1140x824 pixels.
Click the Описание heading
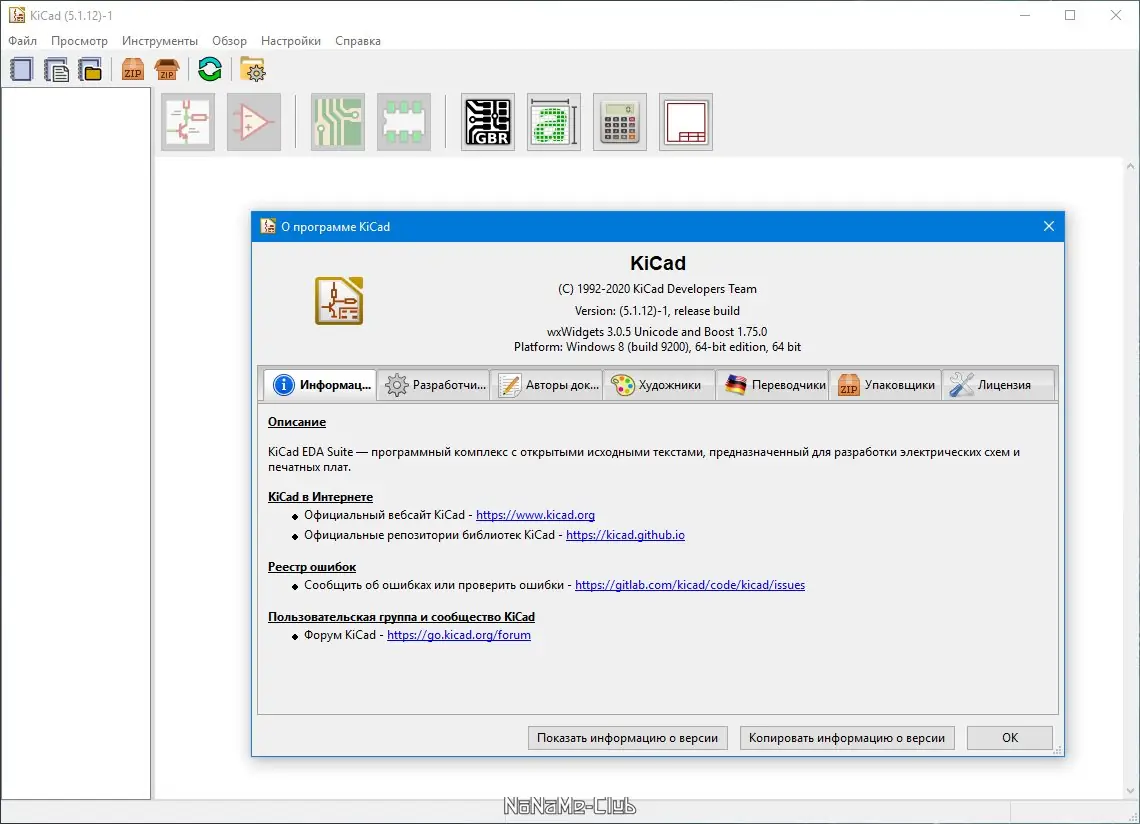pos(297,422)
